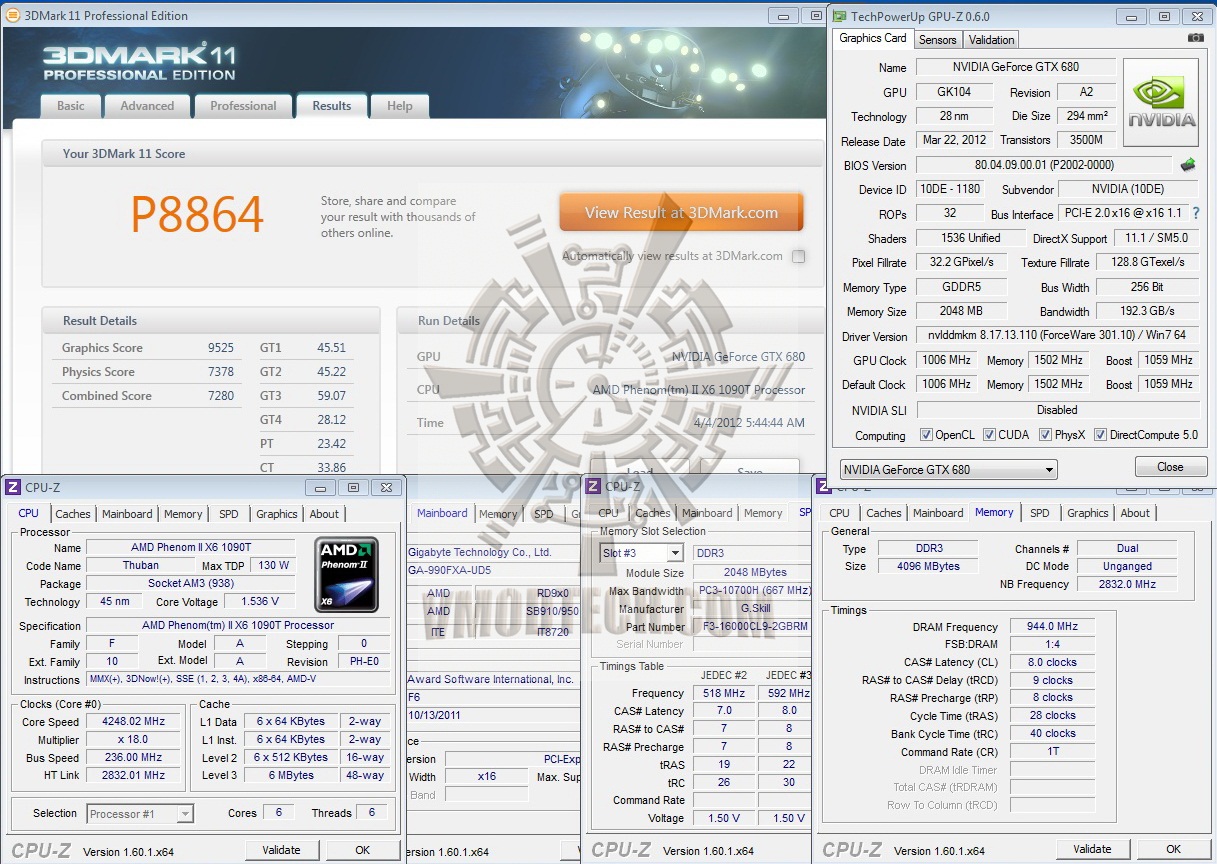Click Validate in CPU-Z Phenom processor window

coord(281,850)
